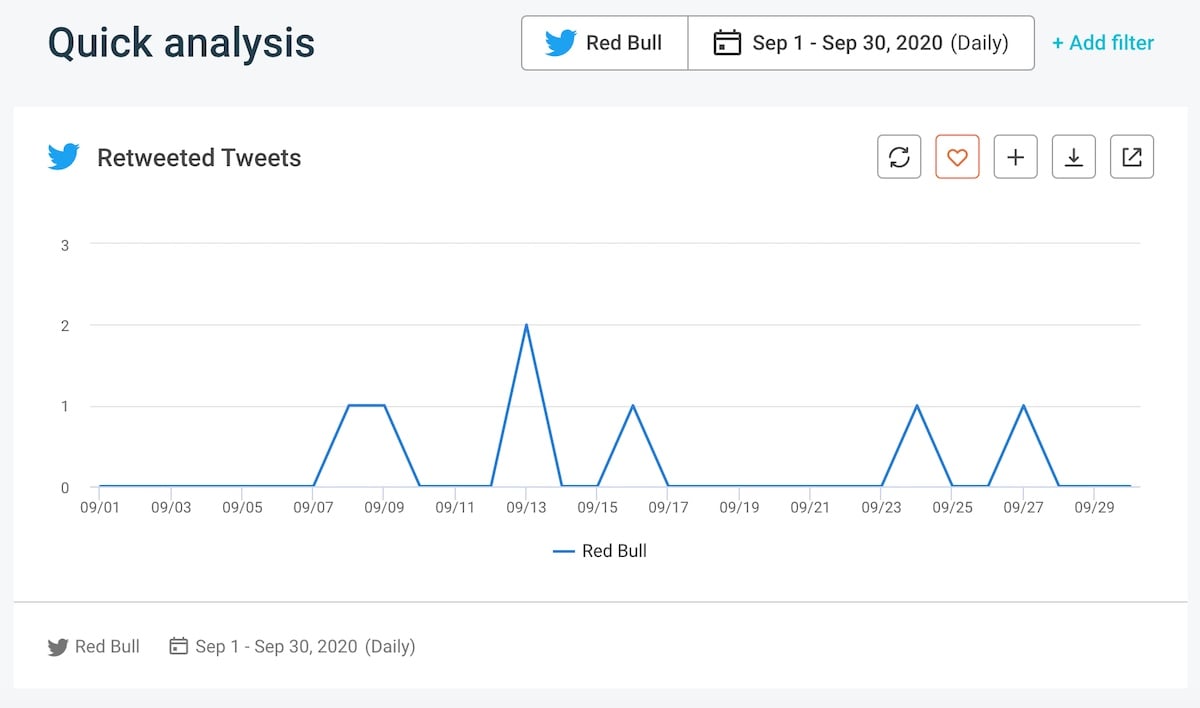Click the Red Bull label in the footer
Image resolution: width=1200 pixels, height=708 pixels.
tap(107, 646)
